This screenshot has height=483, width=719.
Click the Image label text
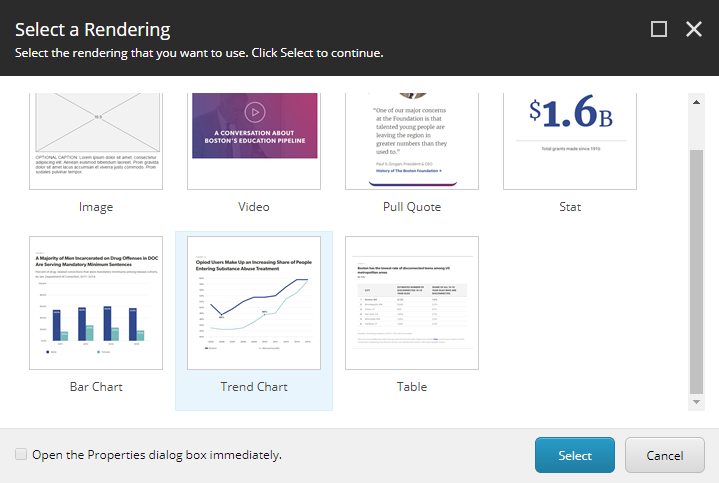click(96, 207)
